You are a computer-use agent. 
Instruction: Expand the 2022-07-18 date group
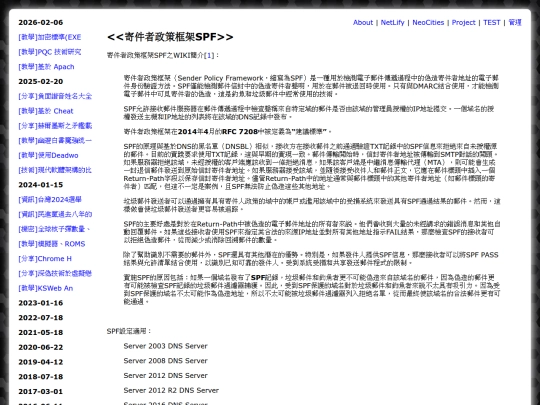[41, 318]
